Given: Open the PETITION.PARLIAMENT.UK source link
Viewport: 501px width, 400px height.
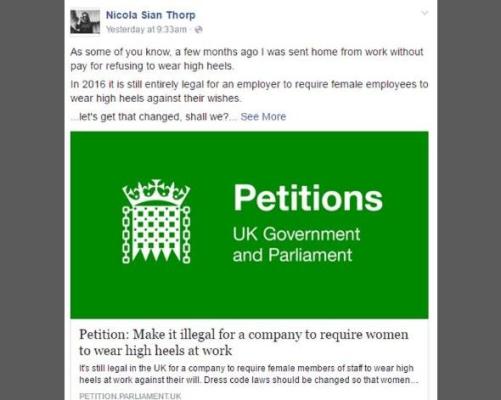Looking at the screenshot, I should (x=130, y=396).
